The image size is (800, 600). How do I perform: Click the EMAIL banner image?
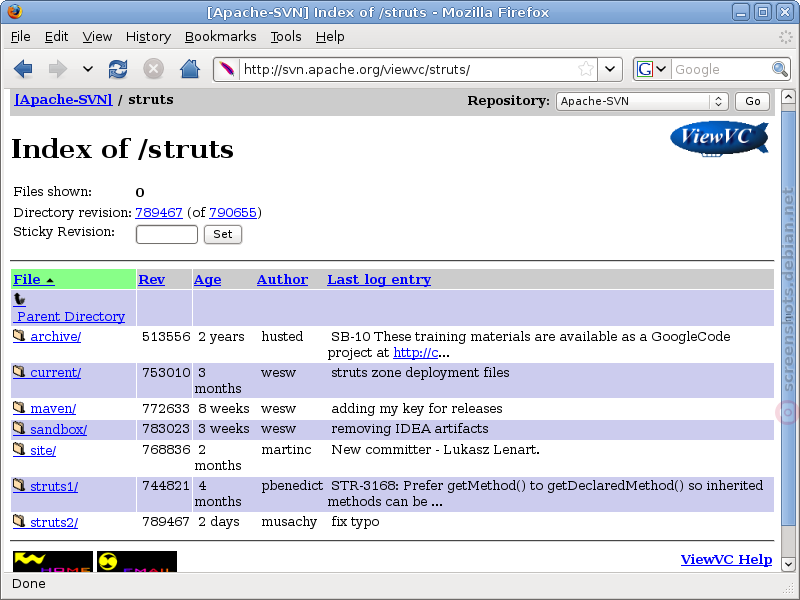tap(137, 561)
